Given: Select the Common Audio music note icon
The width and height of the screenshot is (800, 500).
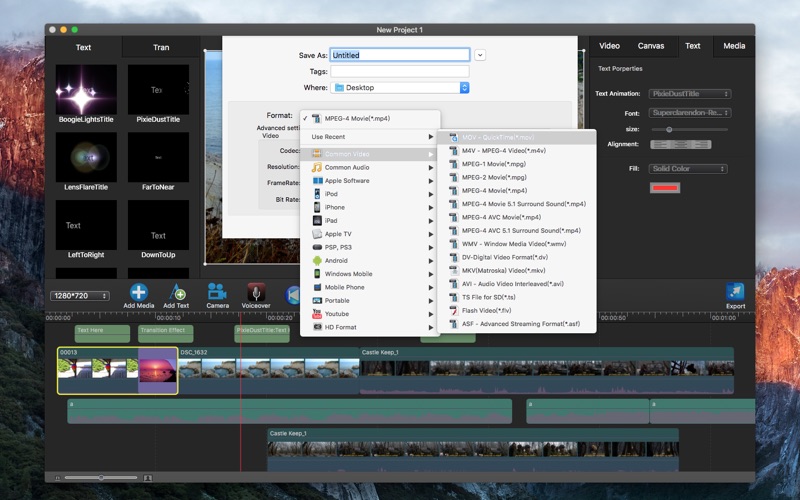Looking at the screenshot, I should [x=317, y=167].
